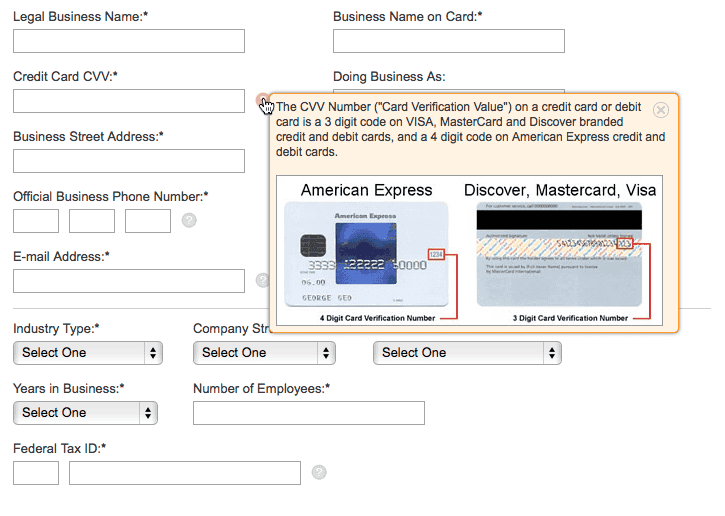
Task: Focus the Business Name on Card field
Action: [x=449, y=41]
